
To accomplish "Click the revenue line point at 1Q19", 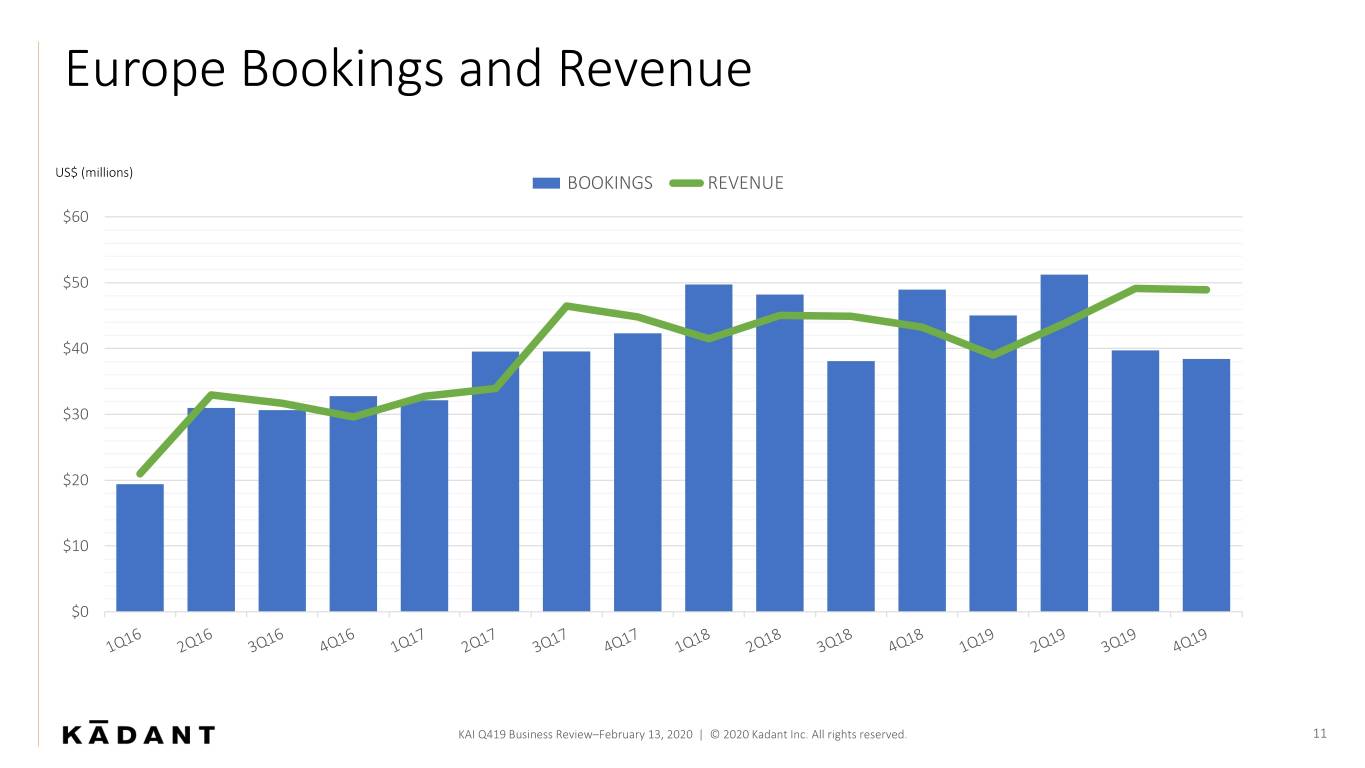I will click(x=993, y=355).
